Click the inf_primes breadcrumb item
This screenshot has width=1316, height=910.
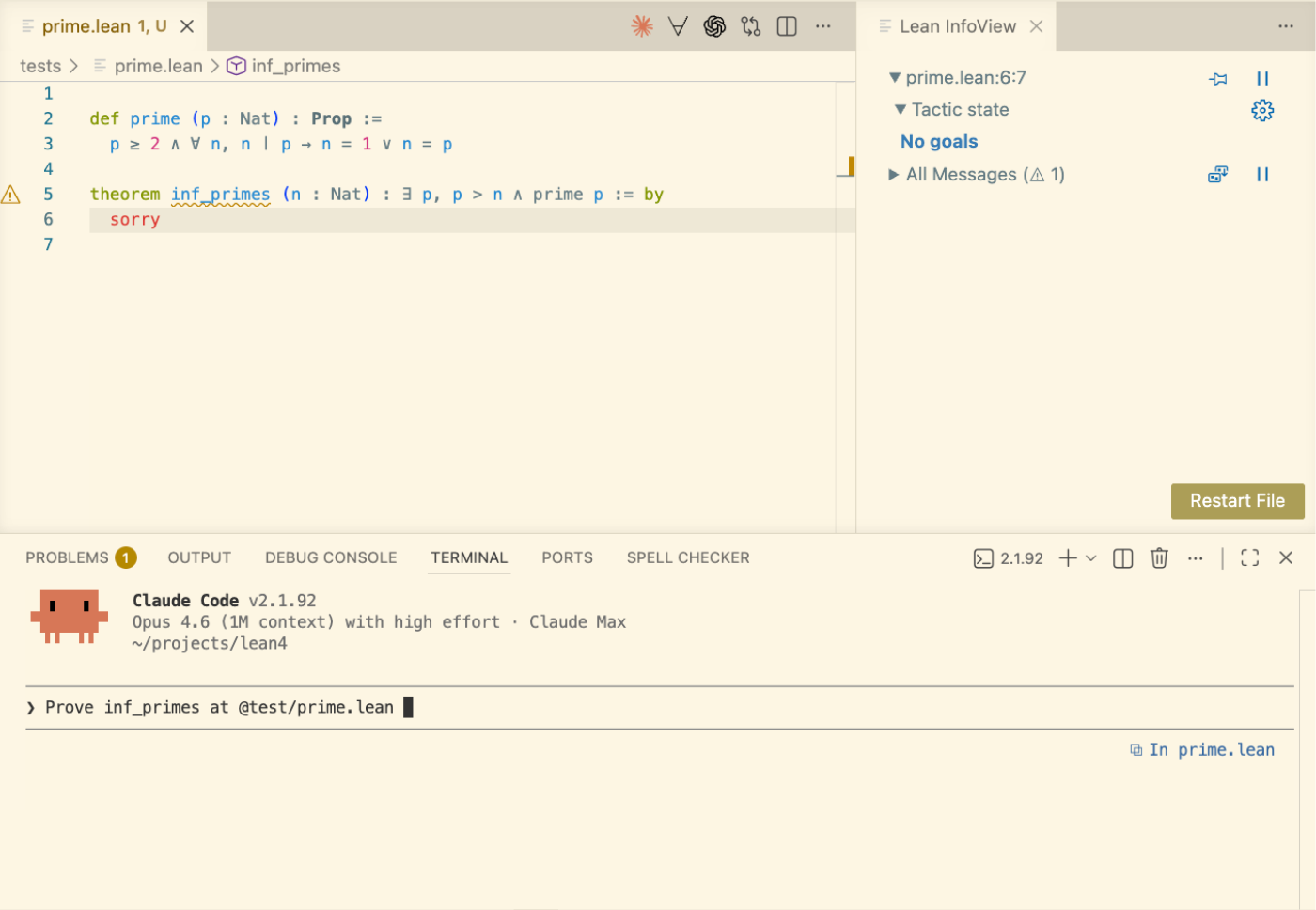295,66
